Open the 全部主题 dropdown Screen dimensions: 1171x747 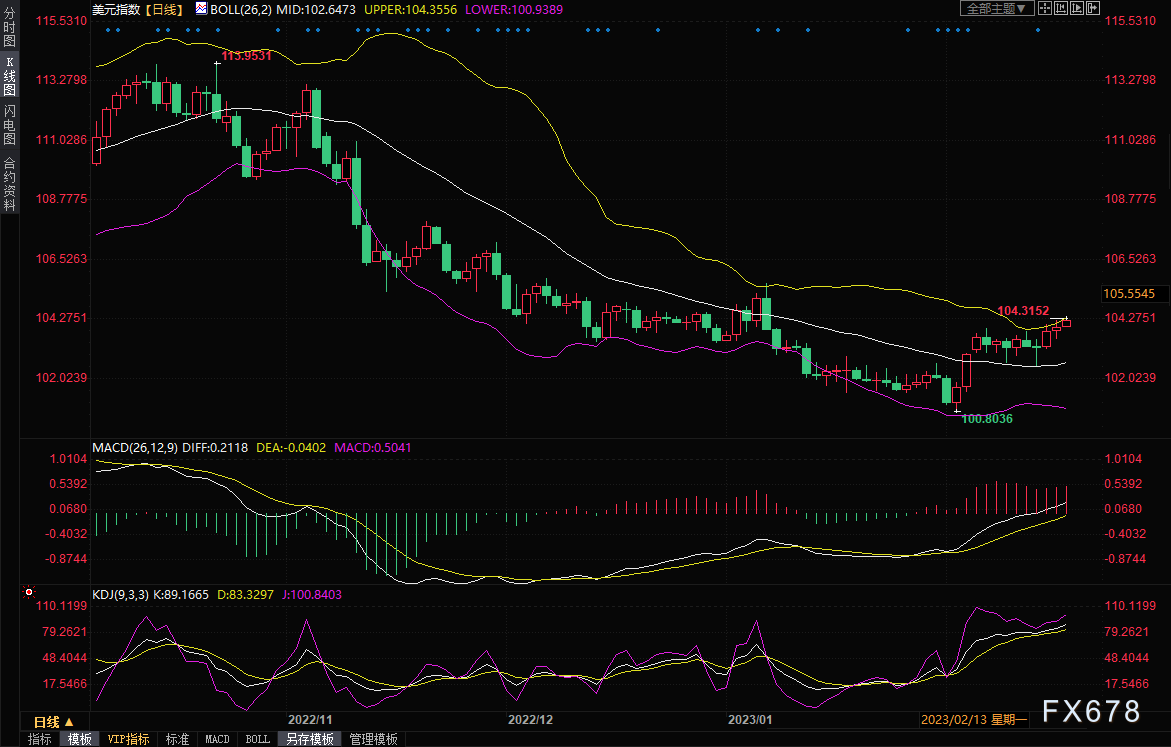click(995, 8)
